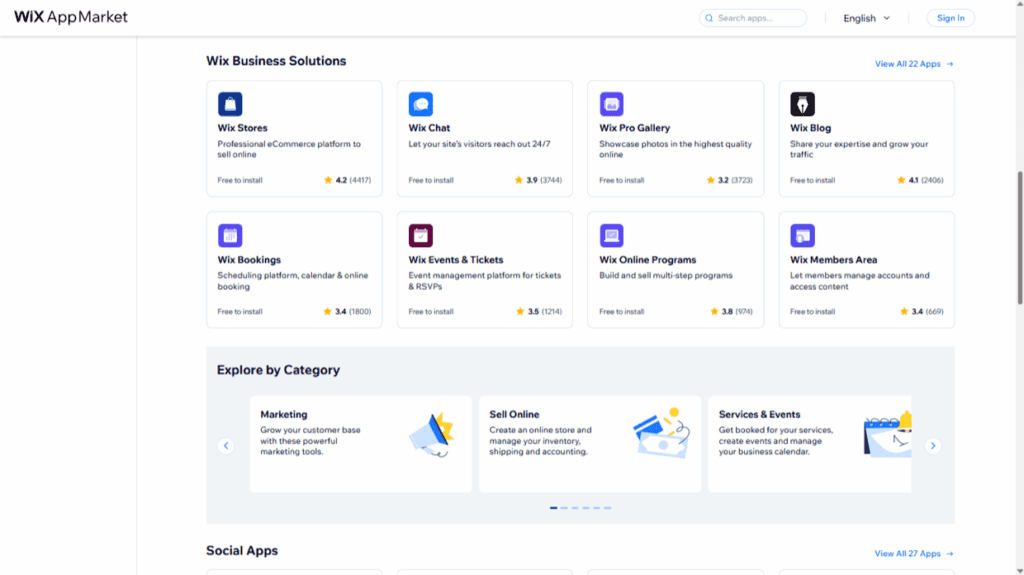Image resolution: width=1024 pixels, height=575 pixels.
Task: Click the Services & Events calendar illustration
Action: pyautogui.click(x=887, y=434)
